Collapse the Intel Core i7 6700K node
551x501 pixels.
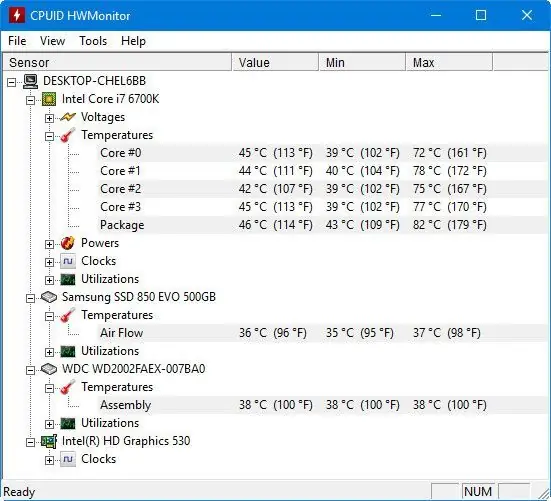pos(31,100)
